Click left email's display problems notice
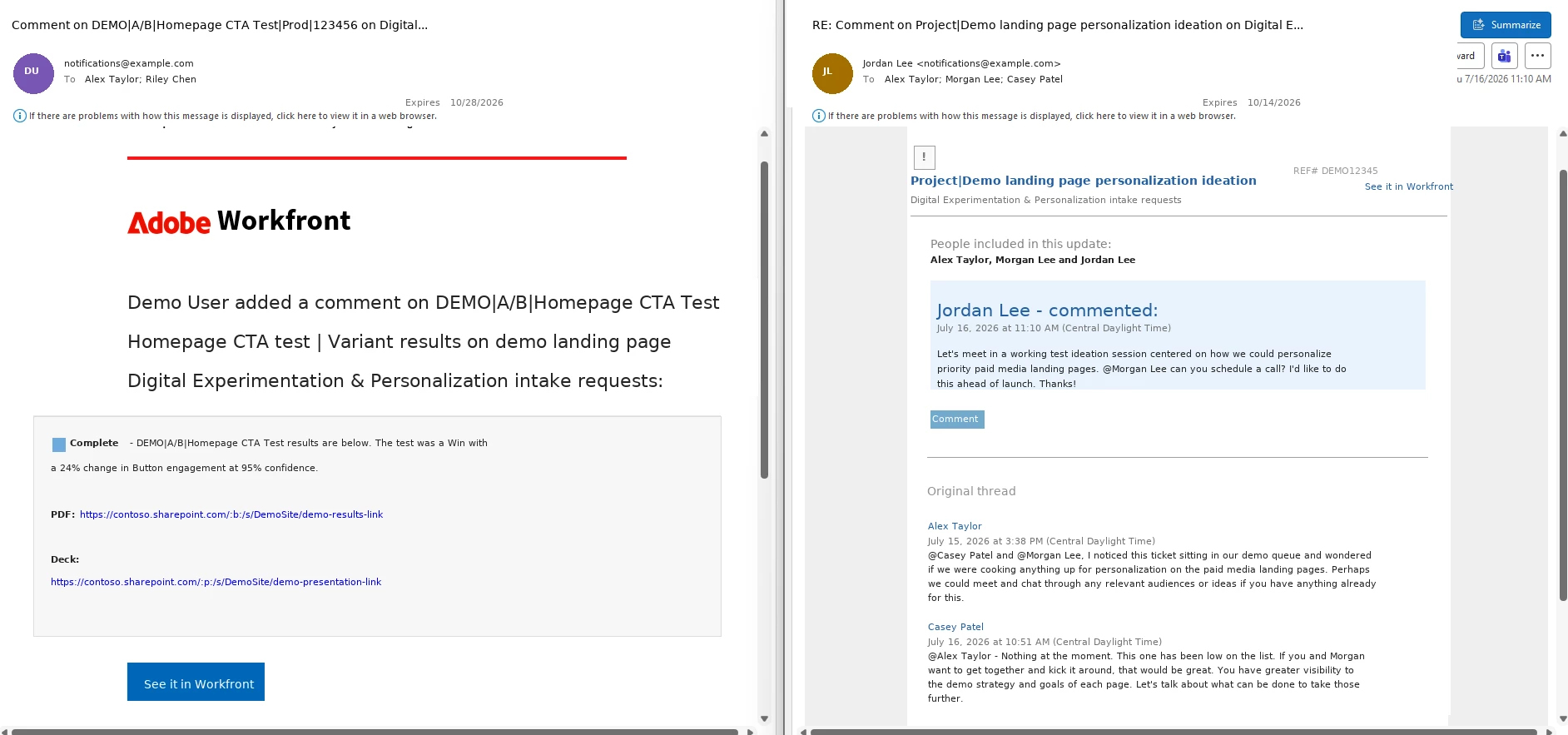The width and height of the screenshot is (1568, 735). pyautogui.click(x=233, y=116)
